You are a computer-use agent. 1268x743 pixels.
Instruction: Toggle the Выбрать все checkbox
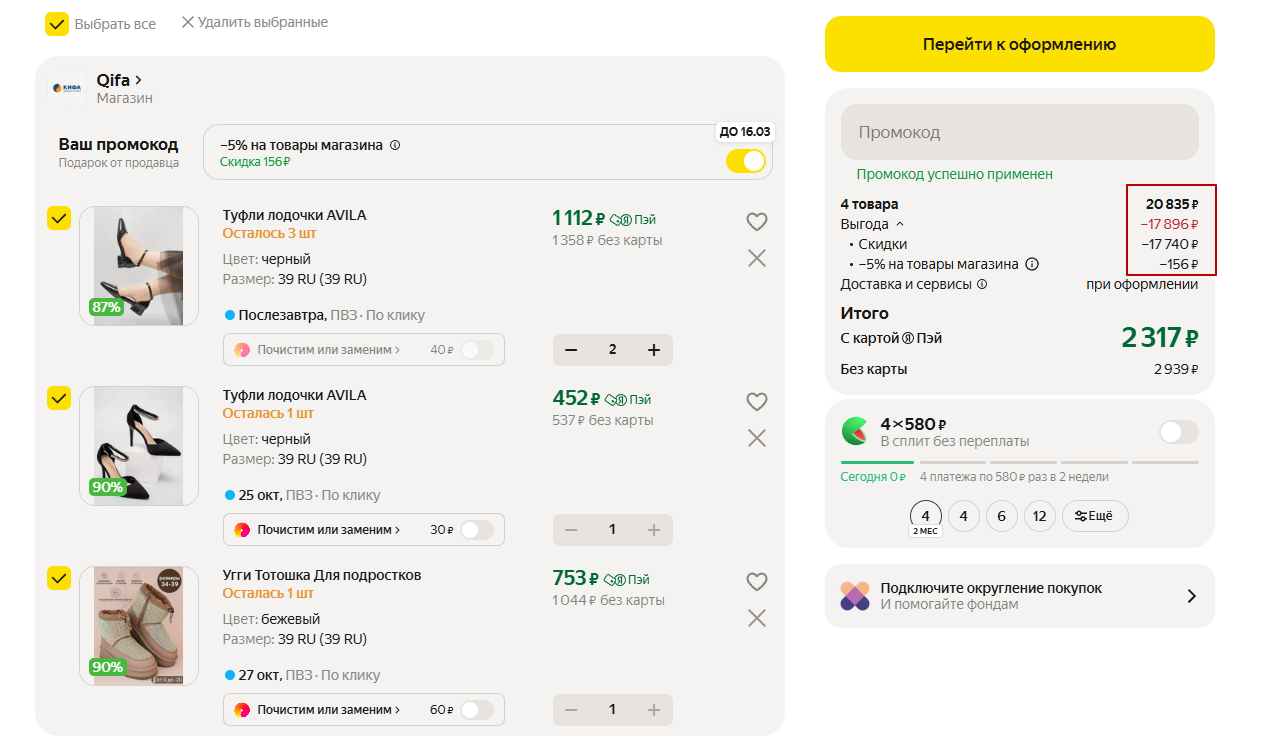coord(57,24)
